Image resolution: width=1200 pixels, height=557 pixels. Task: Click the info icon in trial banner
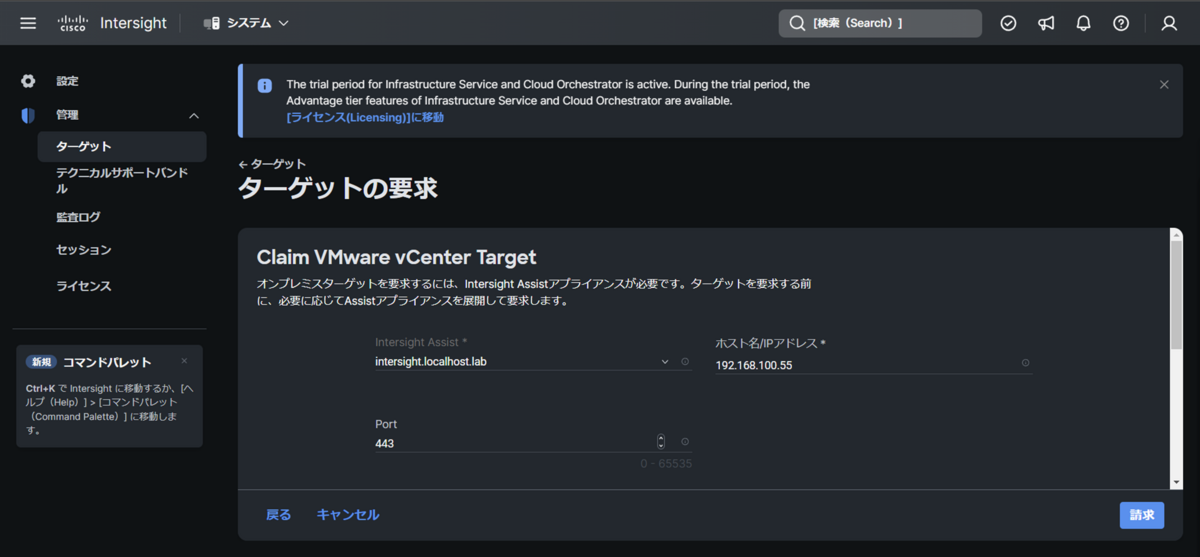coord(265,86)
